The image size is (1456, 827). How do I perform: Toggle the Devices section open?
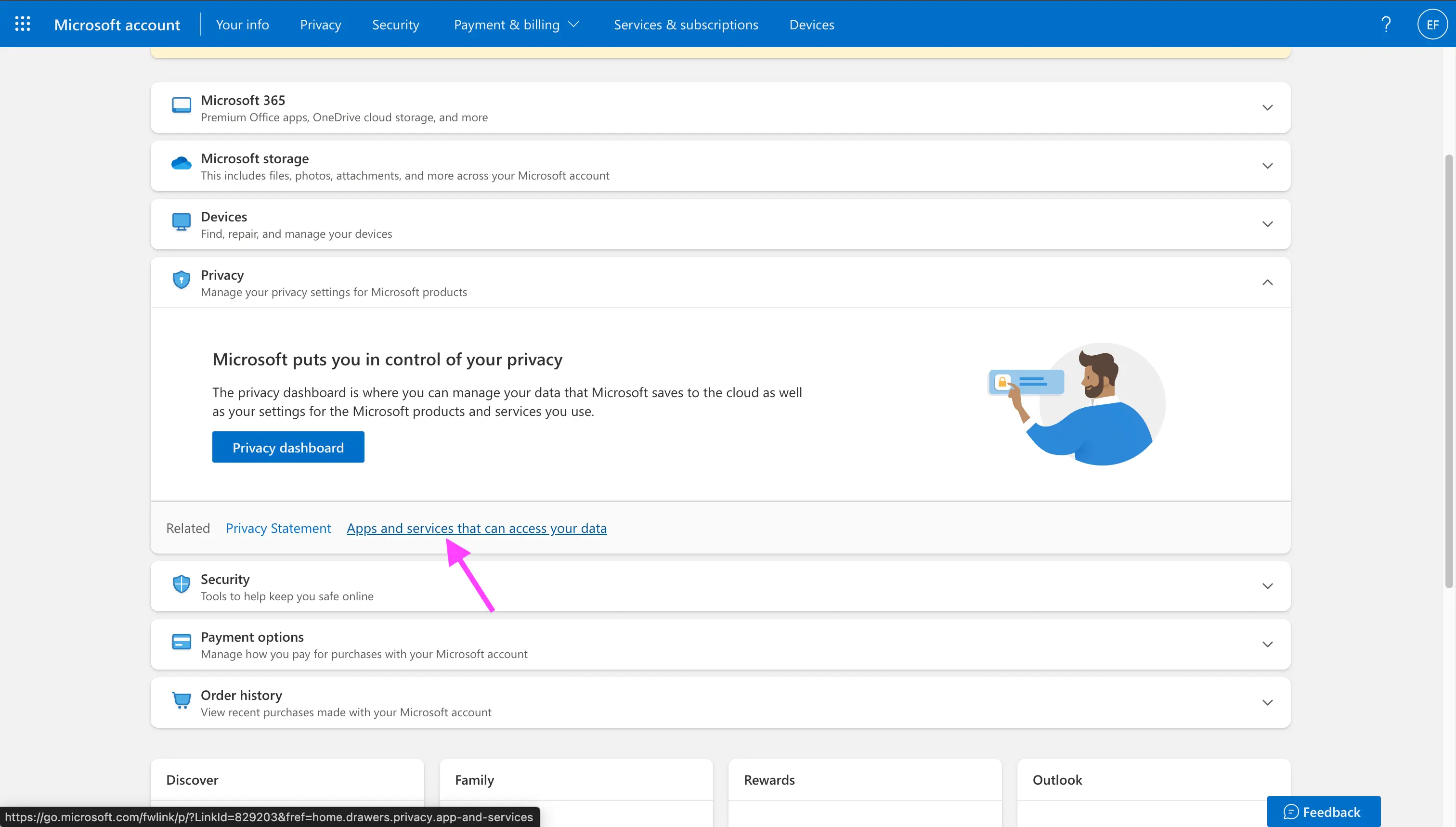[1266, 223]
